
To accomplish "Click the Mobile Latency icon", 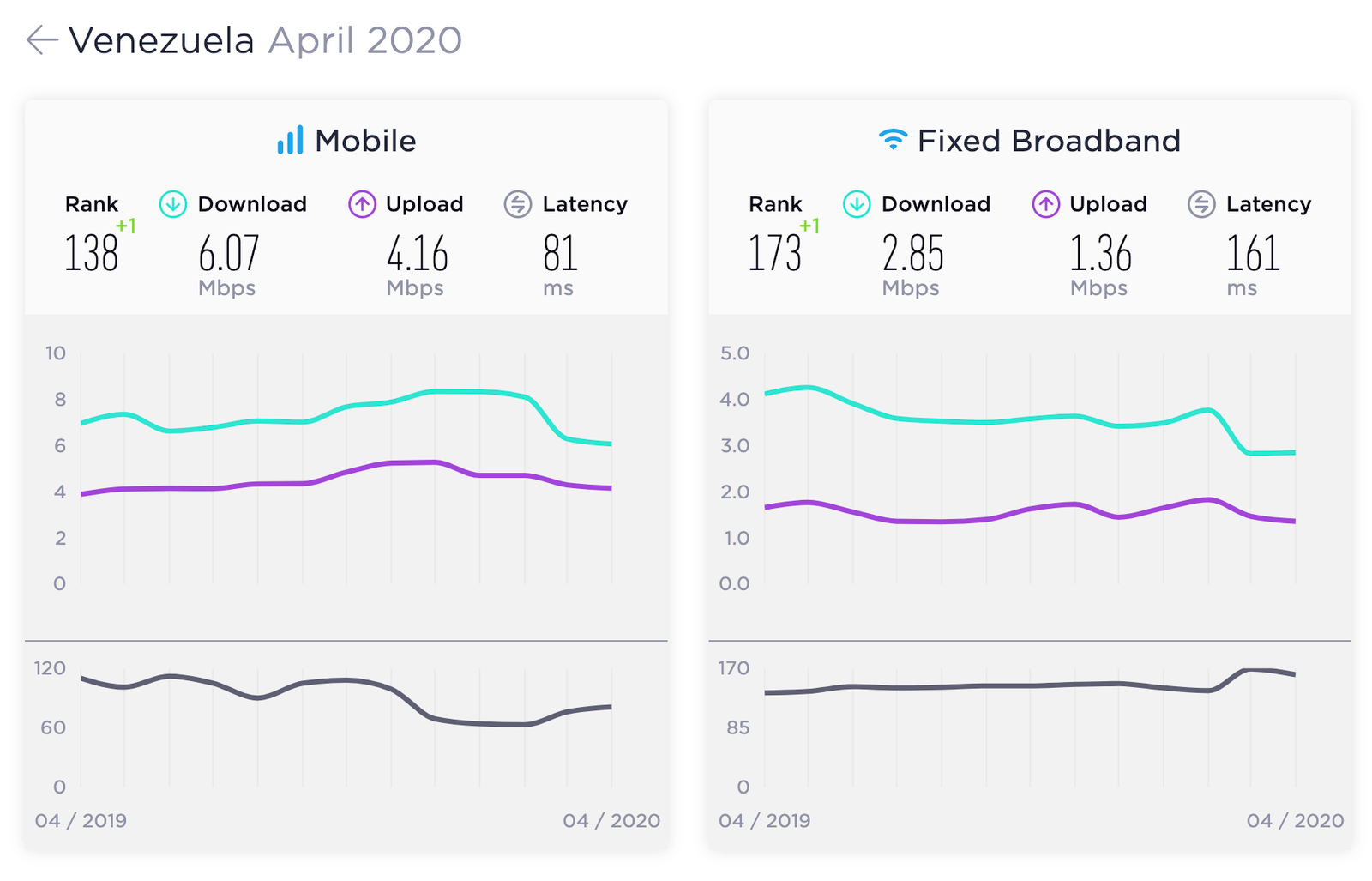I will click(518, 204).
